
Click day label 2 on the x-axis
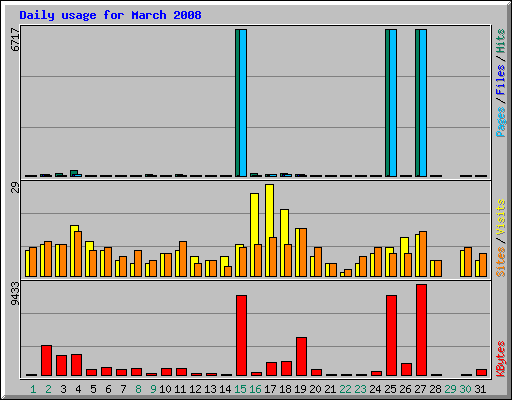pyautogui.click(x=48, y=389)
